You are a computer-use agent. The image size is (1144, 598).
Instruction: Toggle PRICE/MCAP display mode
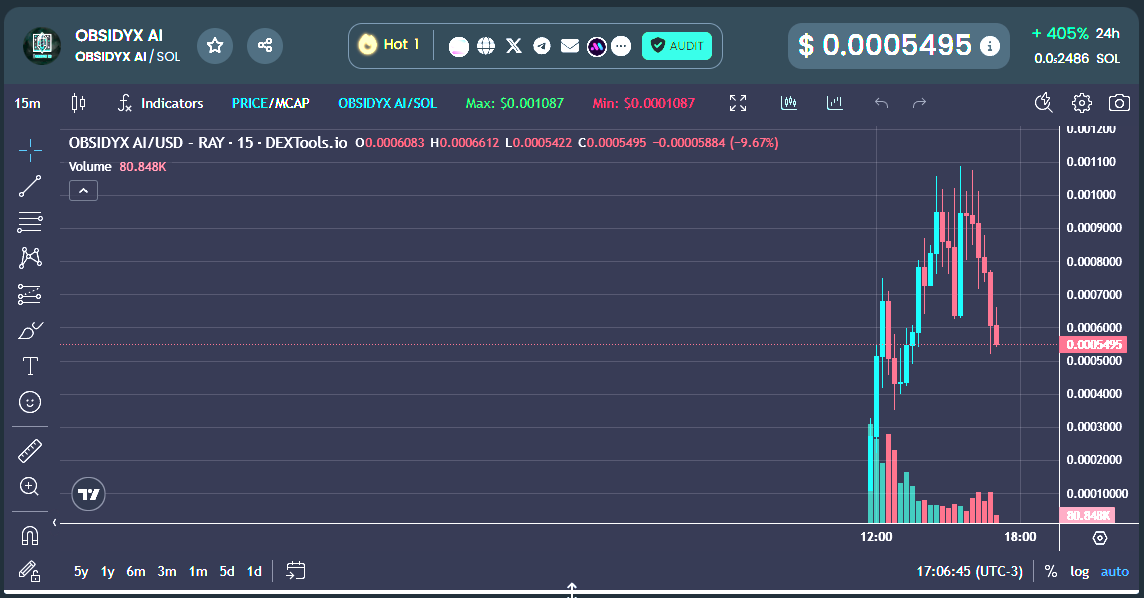(271, 104)
